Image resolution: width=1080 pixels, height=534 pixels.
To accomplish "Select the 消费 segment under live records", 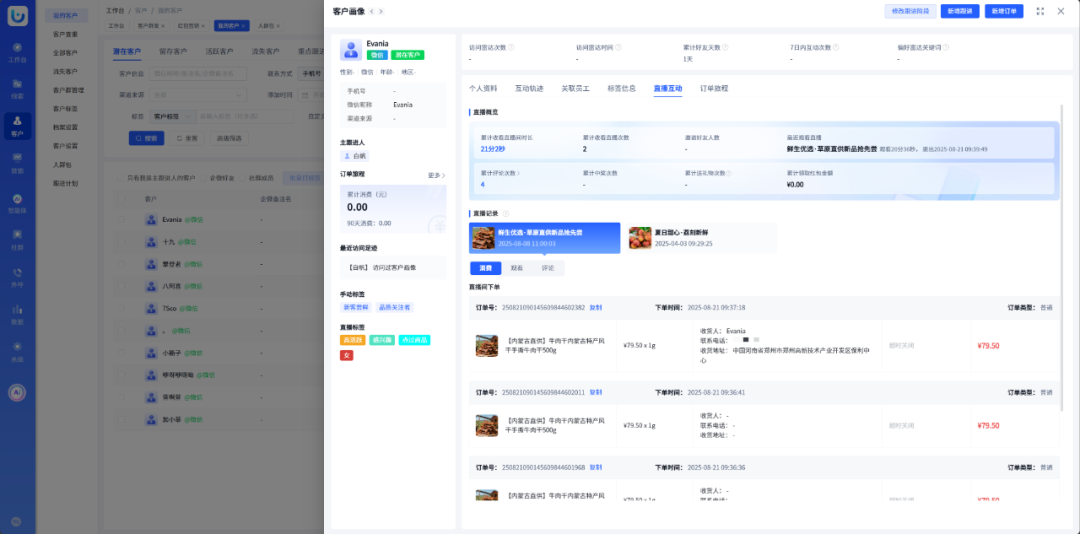I will click(486, 268).
